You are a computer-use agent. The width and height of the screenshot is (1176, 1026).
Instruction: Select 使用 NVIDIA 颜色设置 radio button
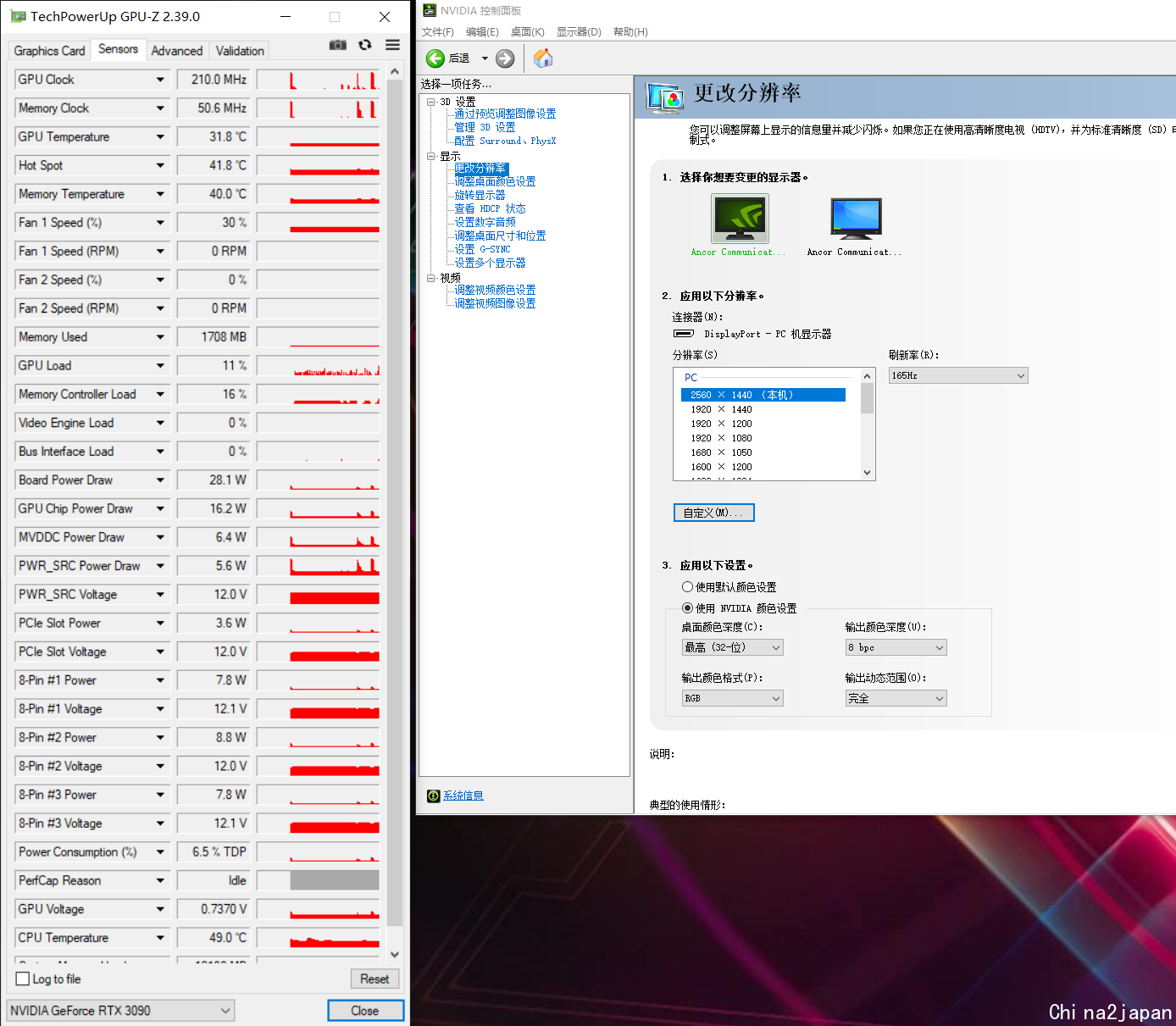tap(687, 607)
